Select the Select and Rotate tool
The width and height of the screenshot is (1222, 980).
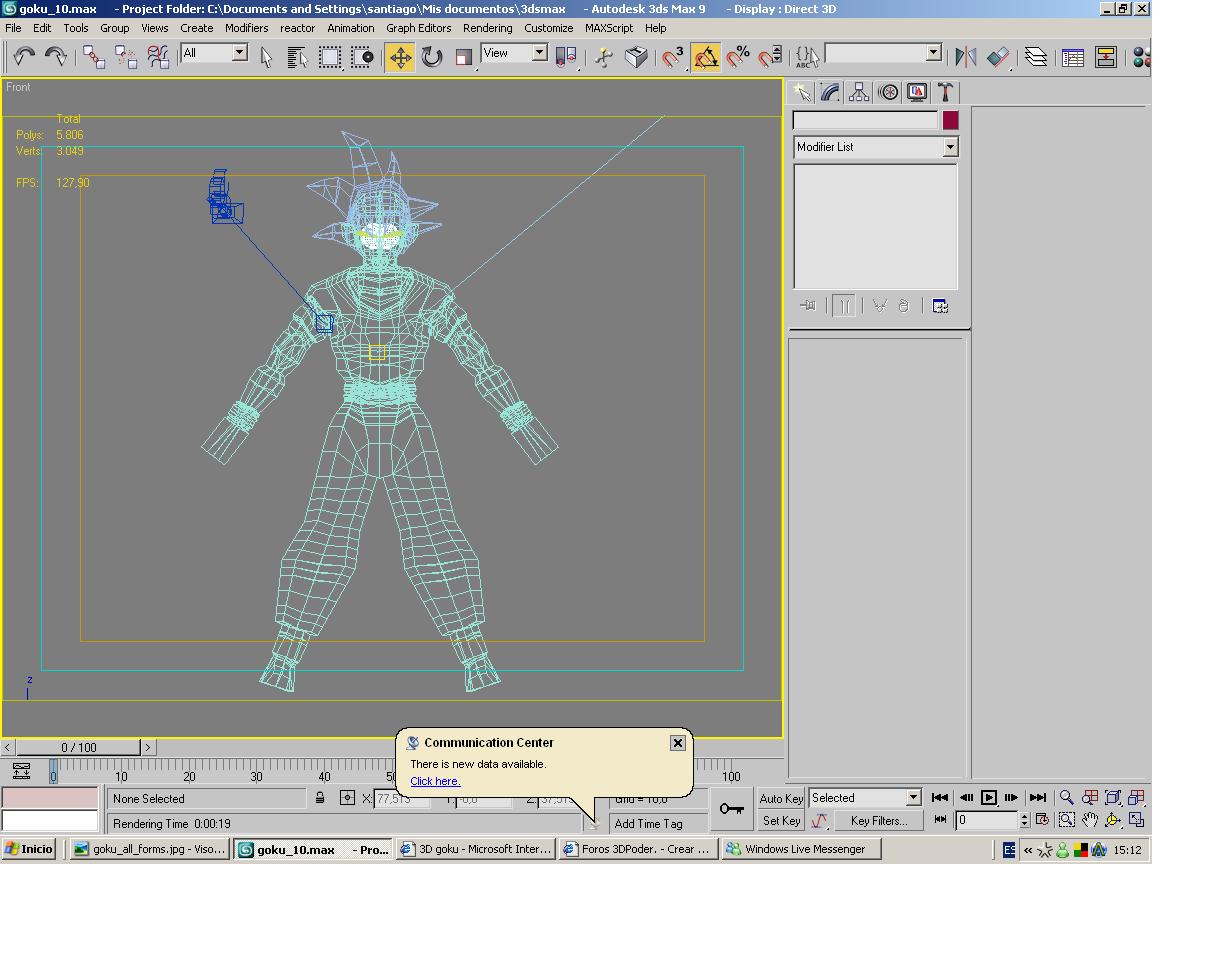click(432, 57)
